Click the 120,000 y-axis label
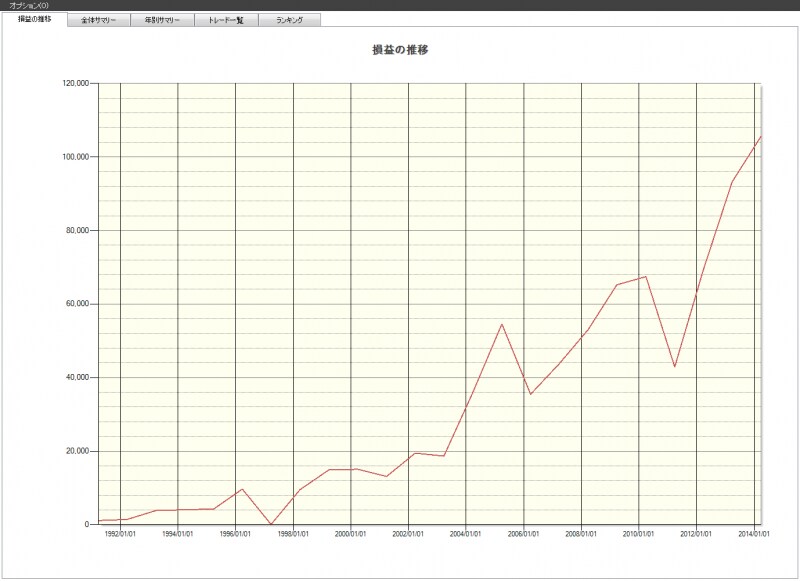Image resolution: width=800 pixels, height=581 pixels. pyautogui.click(x=76, y=83)
